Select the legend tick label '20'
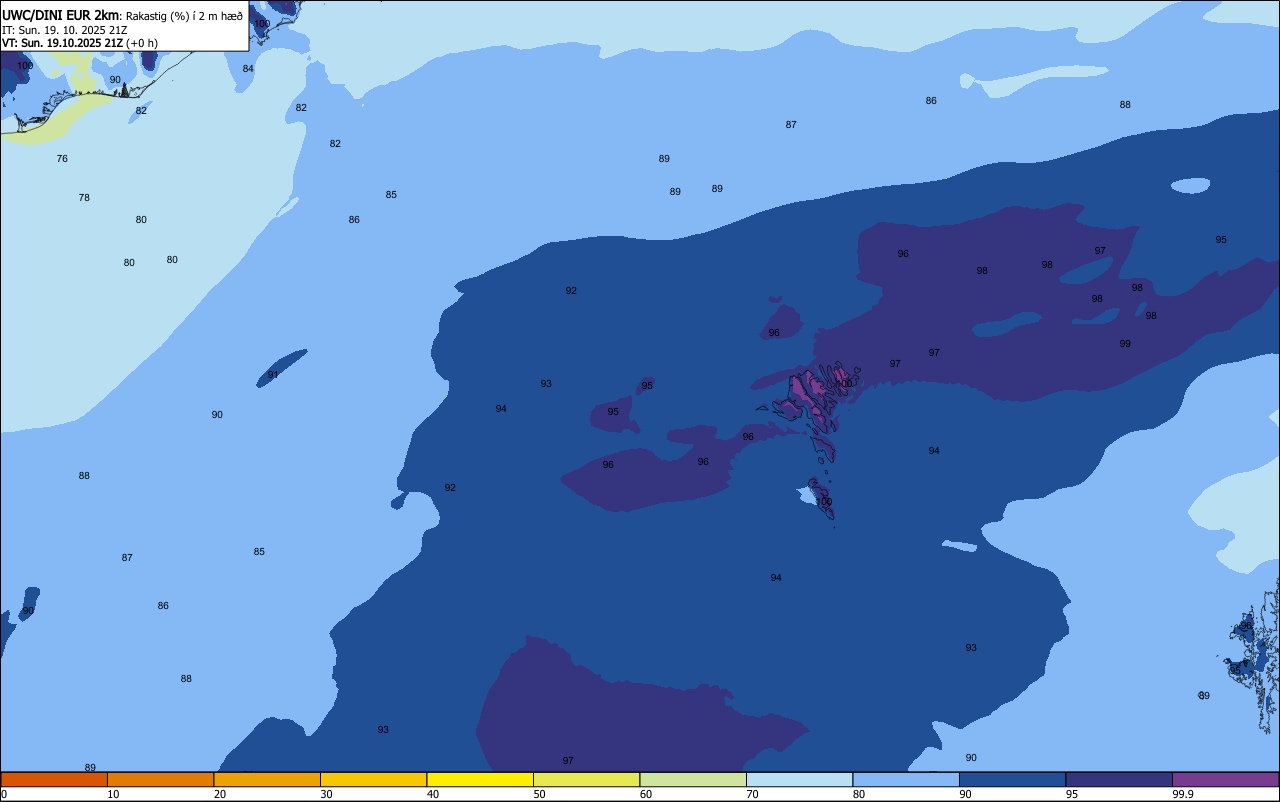1280x802 pixels. (x=220, y=794)
